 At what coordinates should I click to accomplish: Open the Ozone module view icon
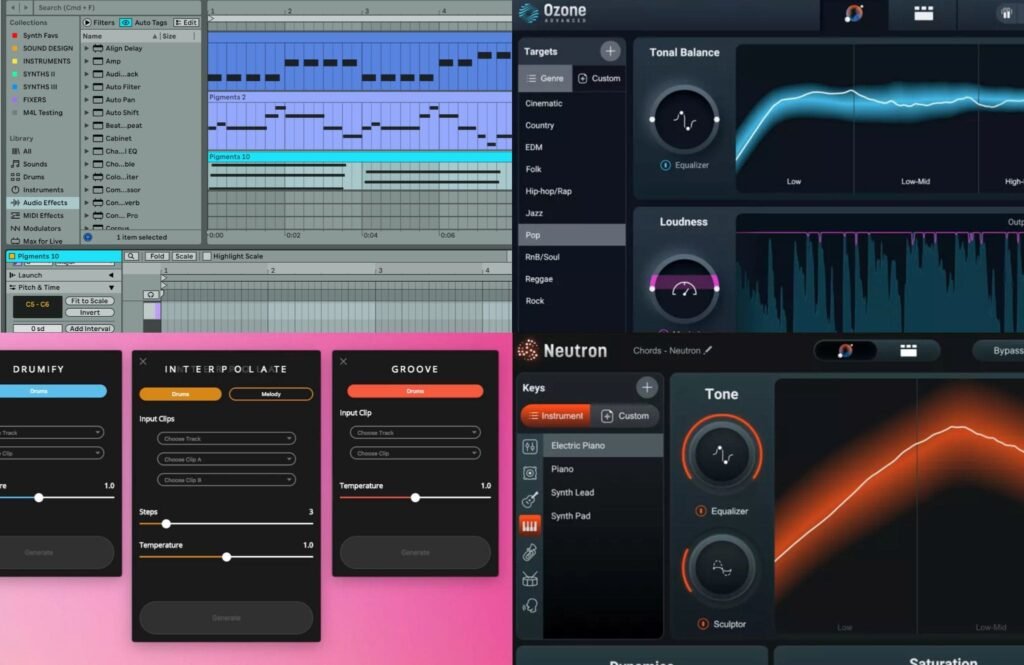[x=923, y=13]
